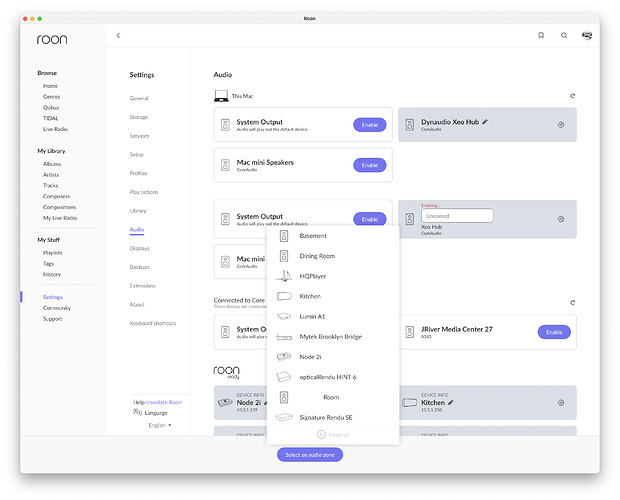The image size is (620, 500).
Task: Click the Mytek Brooklyn Bridge device icon
Action: click(x=284, y=337)
